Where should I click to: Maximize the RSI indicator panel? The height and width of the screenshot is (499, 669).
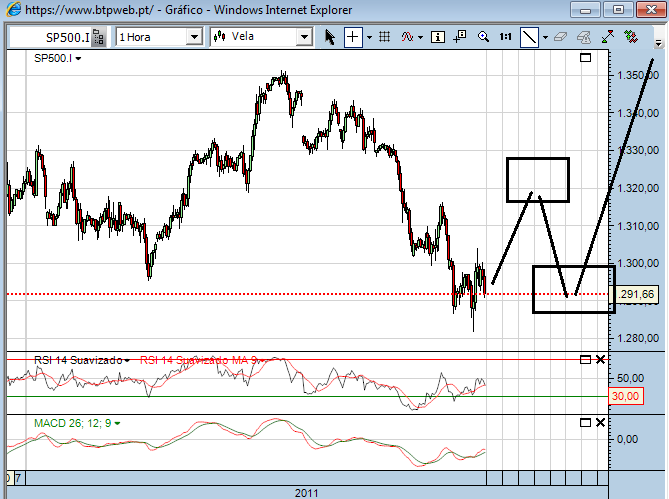click(585, 360)
